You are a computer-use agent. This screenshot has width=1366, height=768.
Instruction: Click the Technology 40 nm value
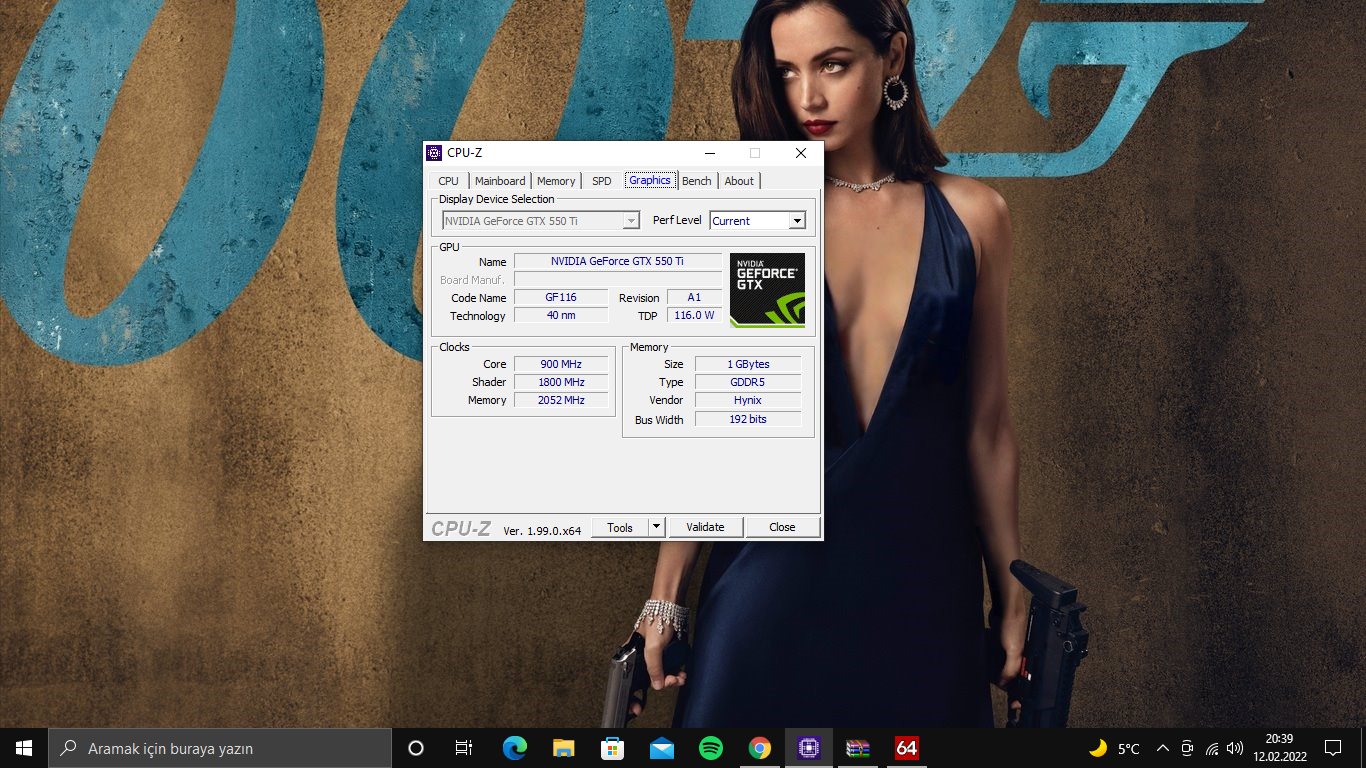tap(561, 316)
